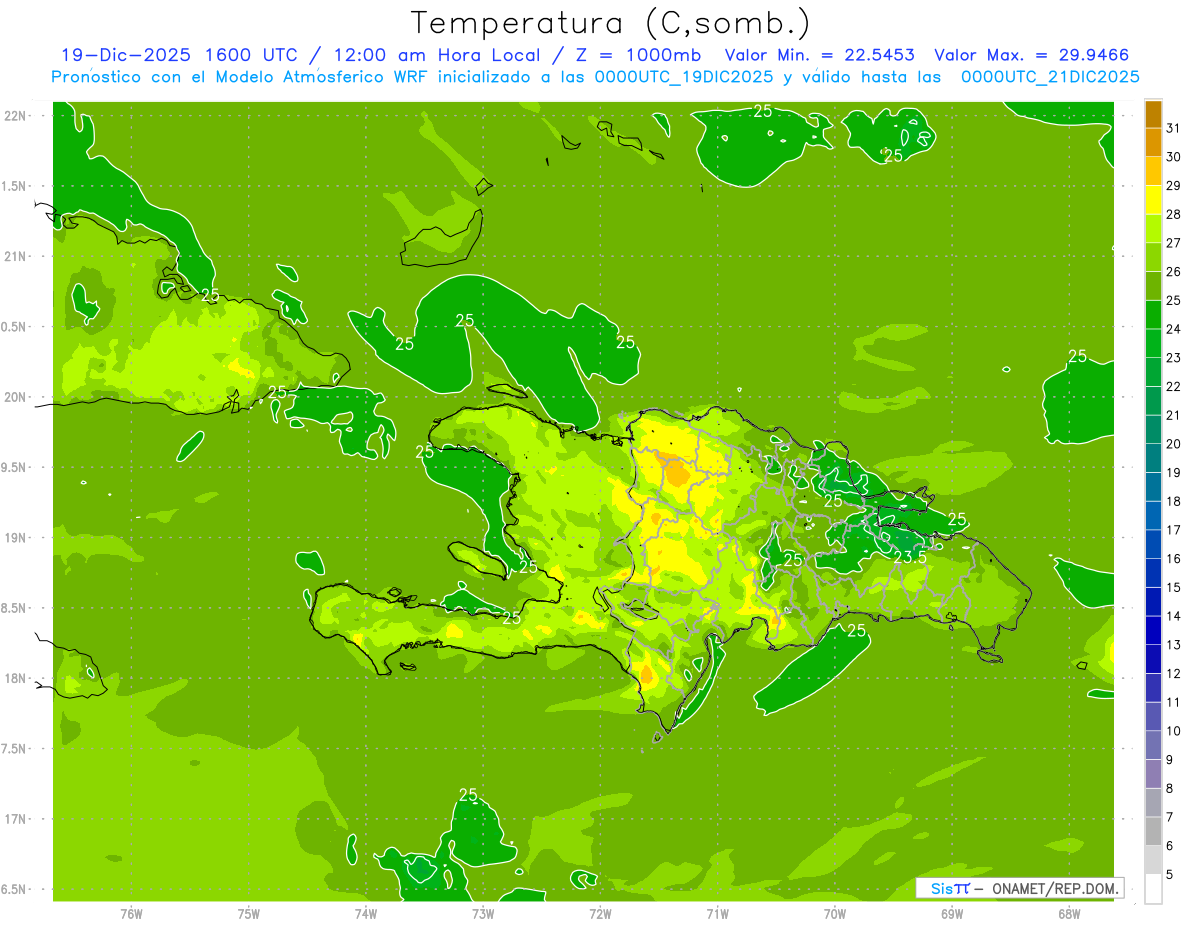Click the '70W' longitude axis label
This screenshot has height=927, width=1200.
[x=835, y=914]
